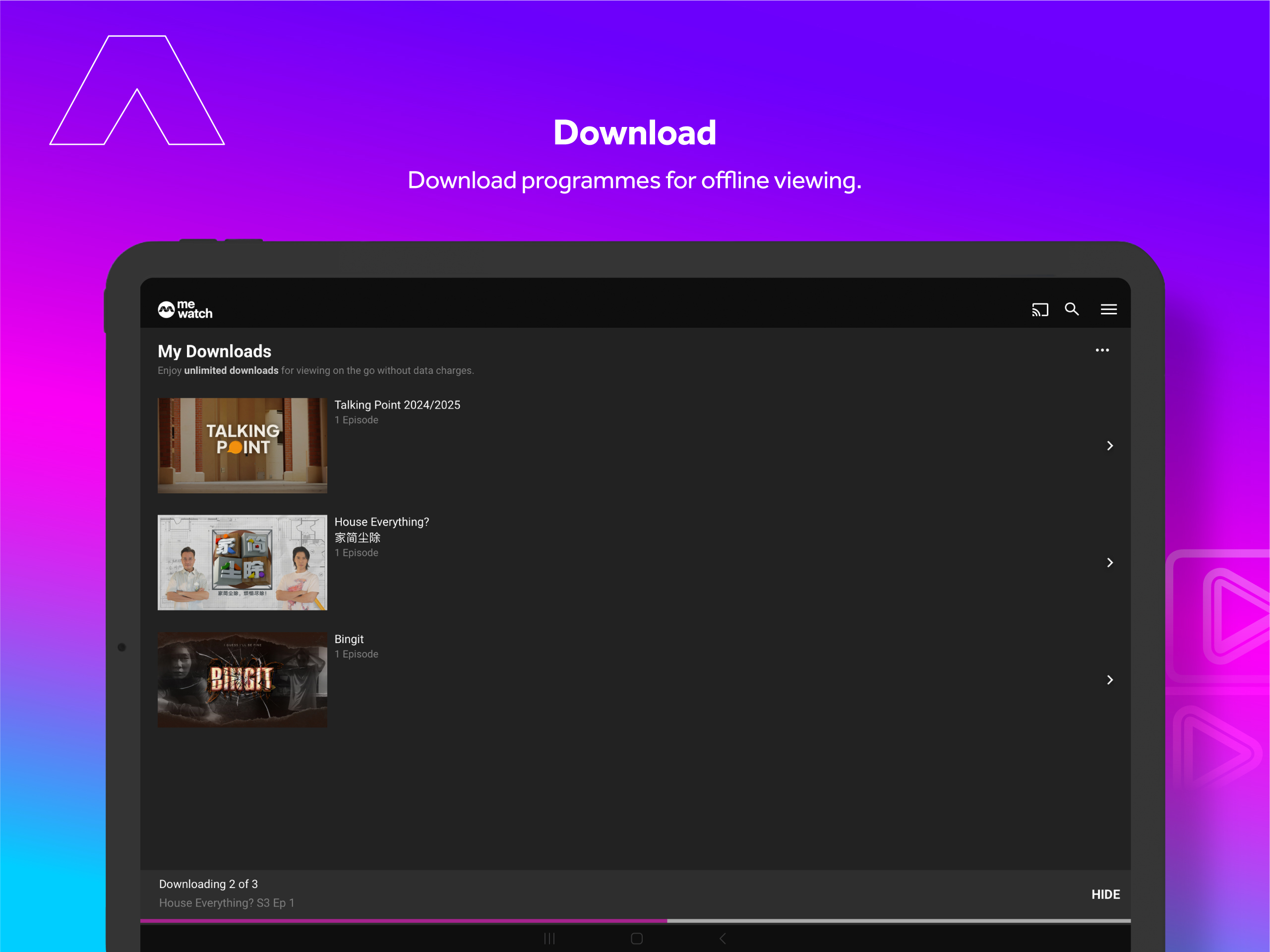
Task: Tap the Android back button
Action: pyautogui.click(x=722, y=938)
